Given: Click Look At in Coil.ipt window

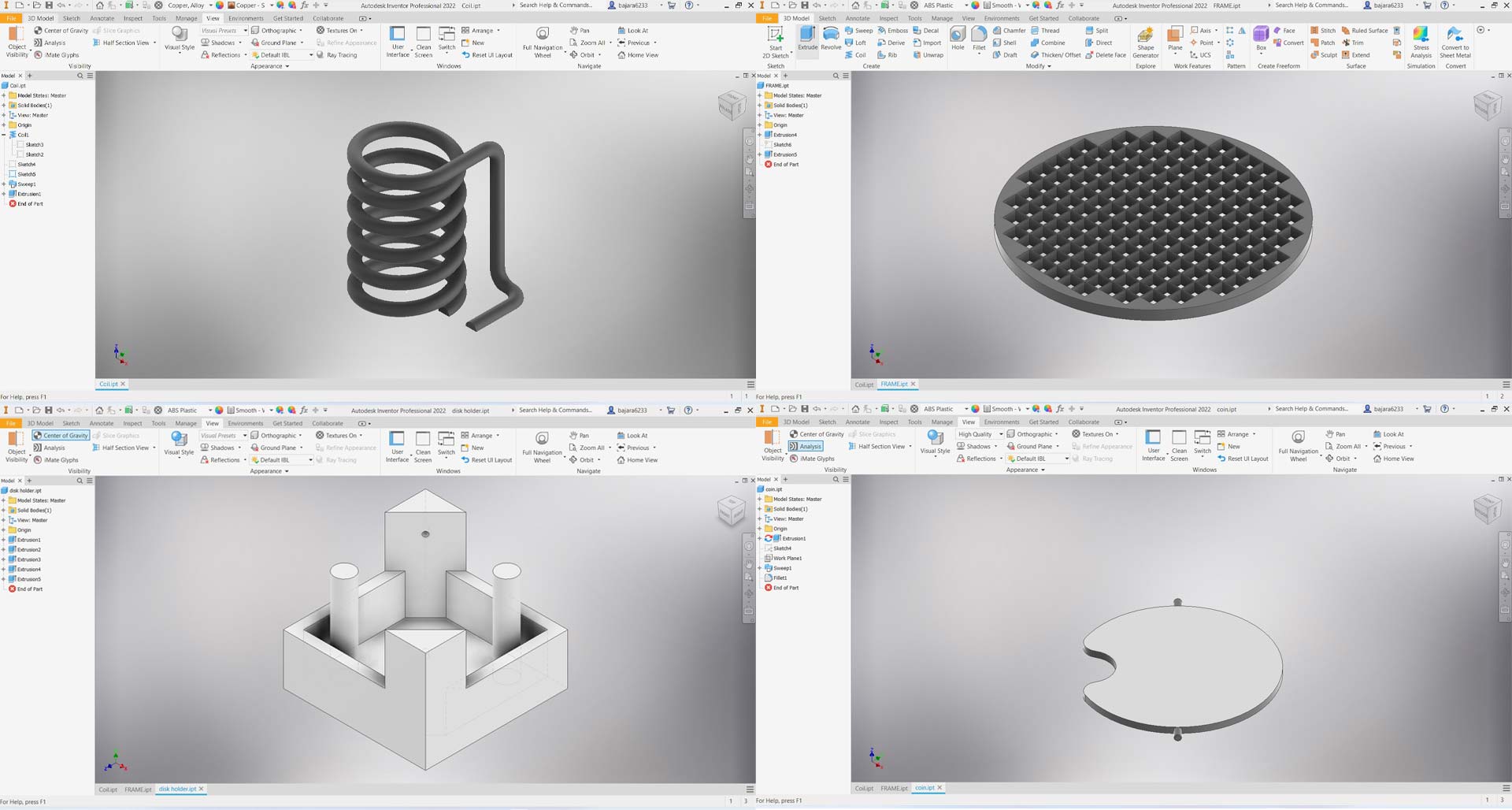Looking at the screenshot, I should [x=632, y=31].
